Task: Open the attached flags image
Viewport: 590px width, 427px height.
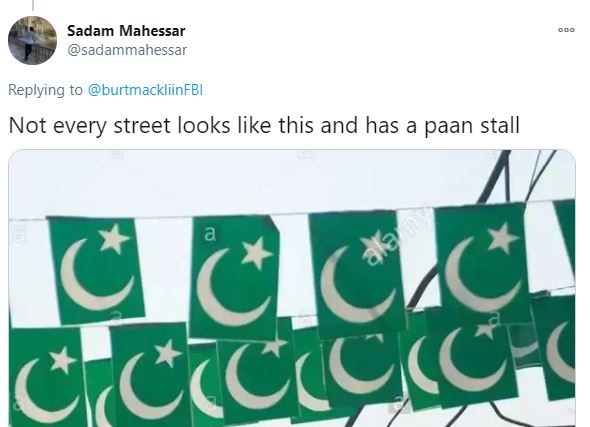Action: [292, 288]
